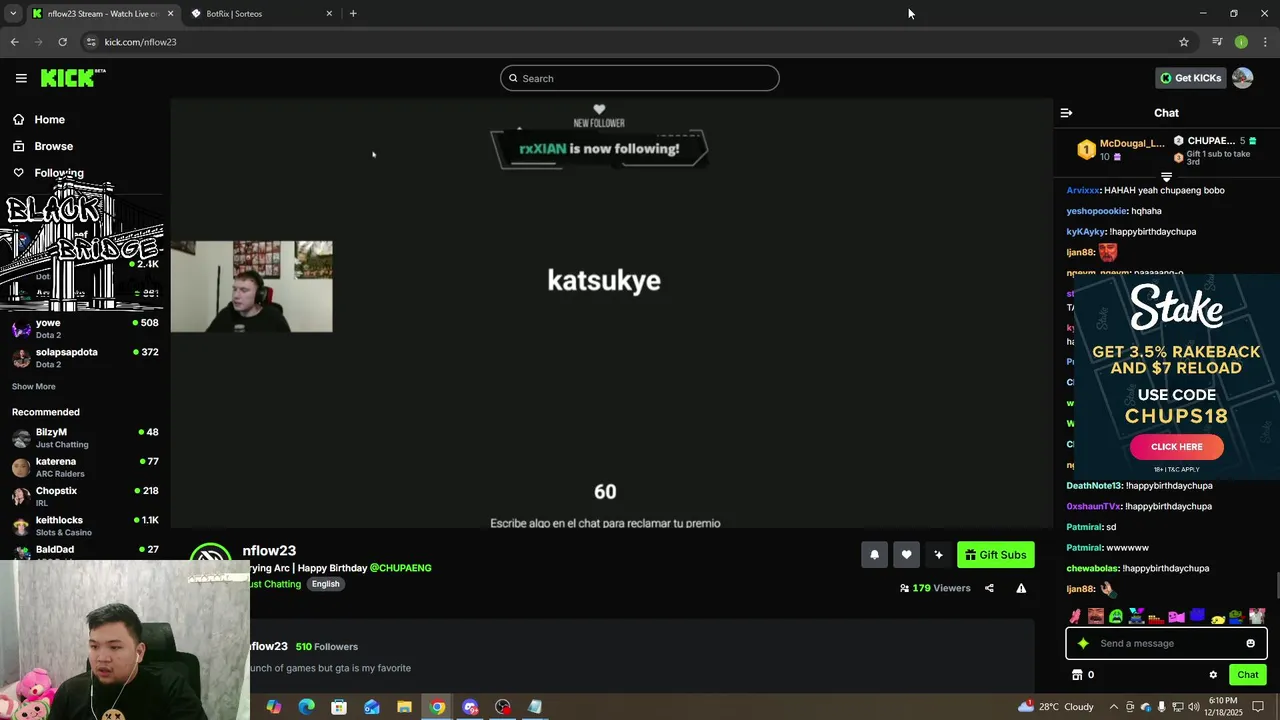Open the chat shop icon
This screenshot has width=1280, height=720.
click(1077, 675)
